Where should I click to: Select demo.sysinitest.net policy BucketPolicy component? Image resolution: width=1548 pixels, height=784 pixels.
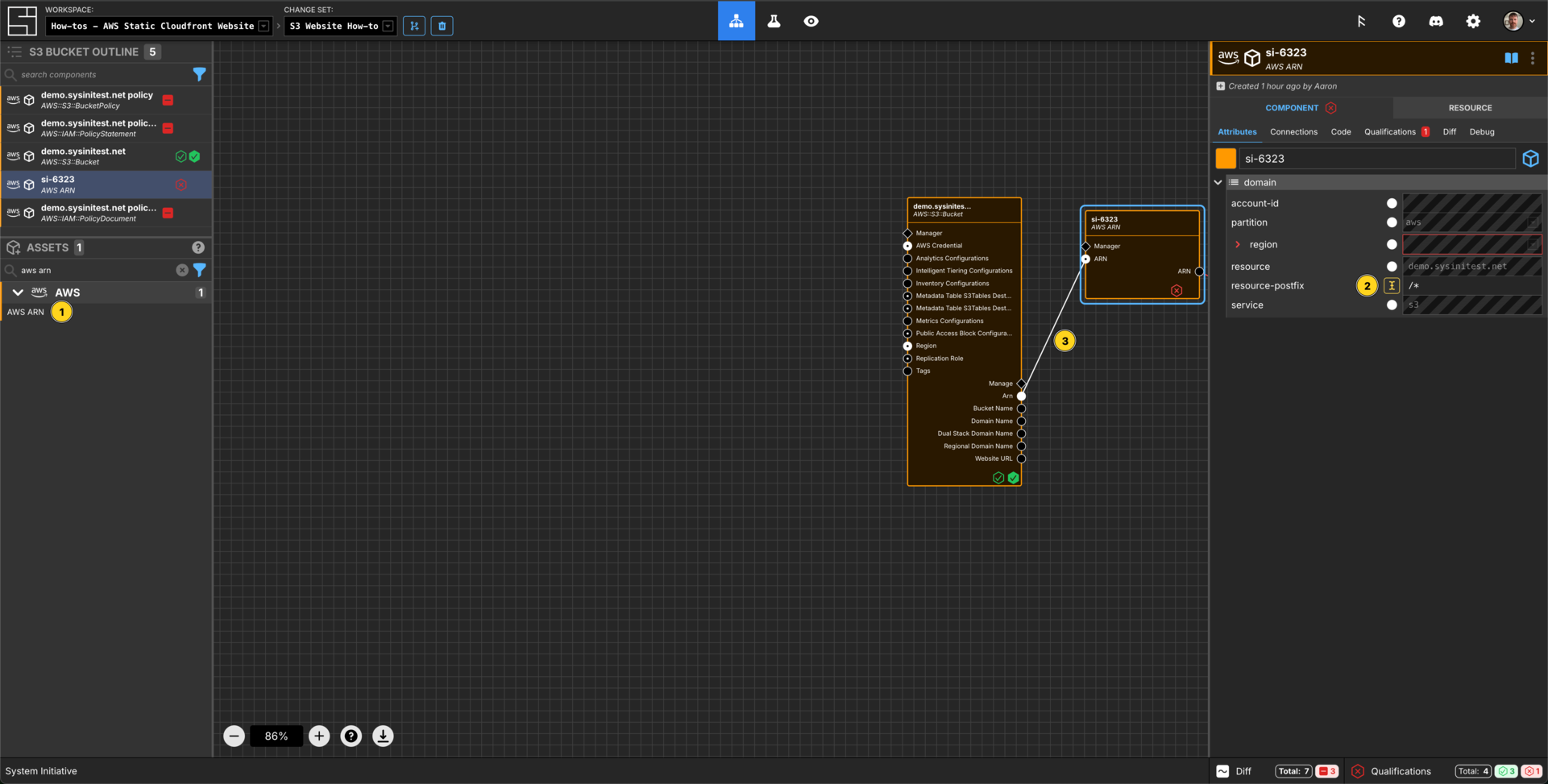click(x=106, y=100)
